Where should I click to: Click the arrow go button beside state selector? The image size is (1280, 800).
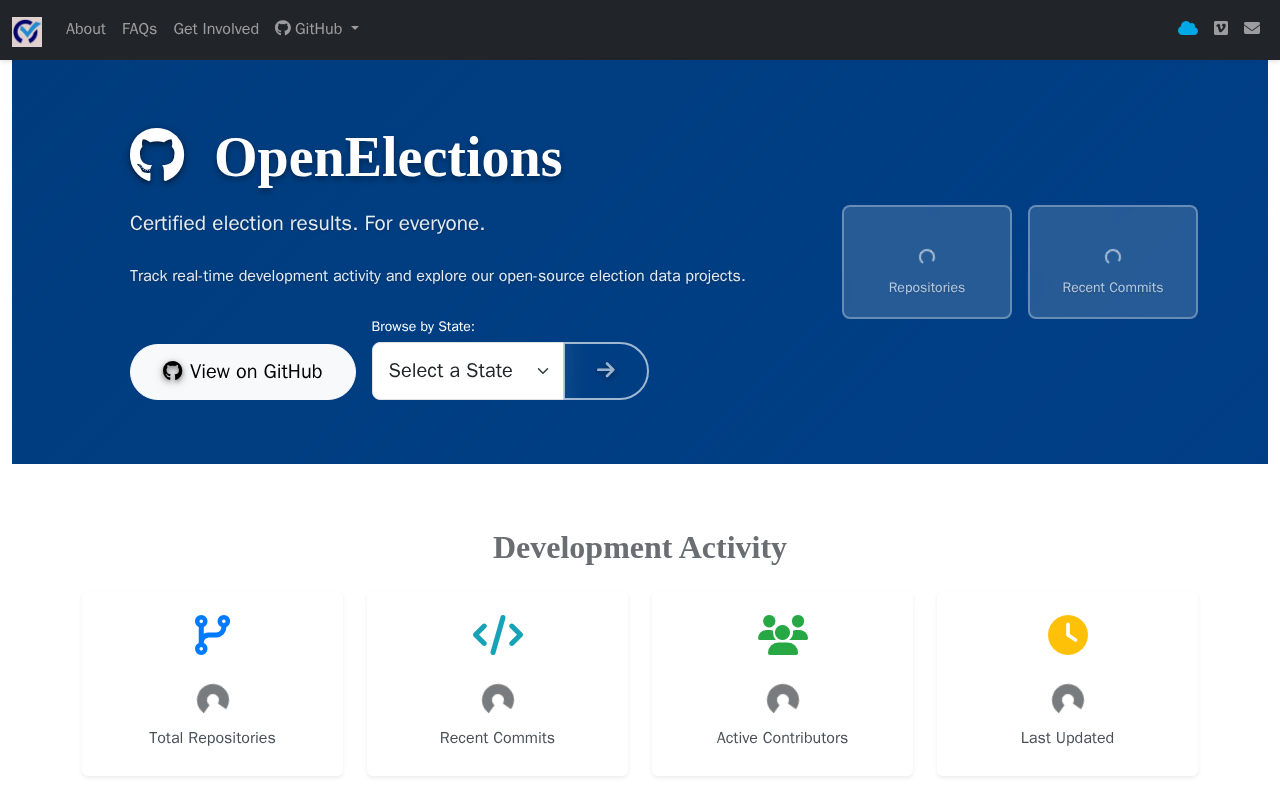(x=606, y=371)
